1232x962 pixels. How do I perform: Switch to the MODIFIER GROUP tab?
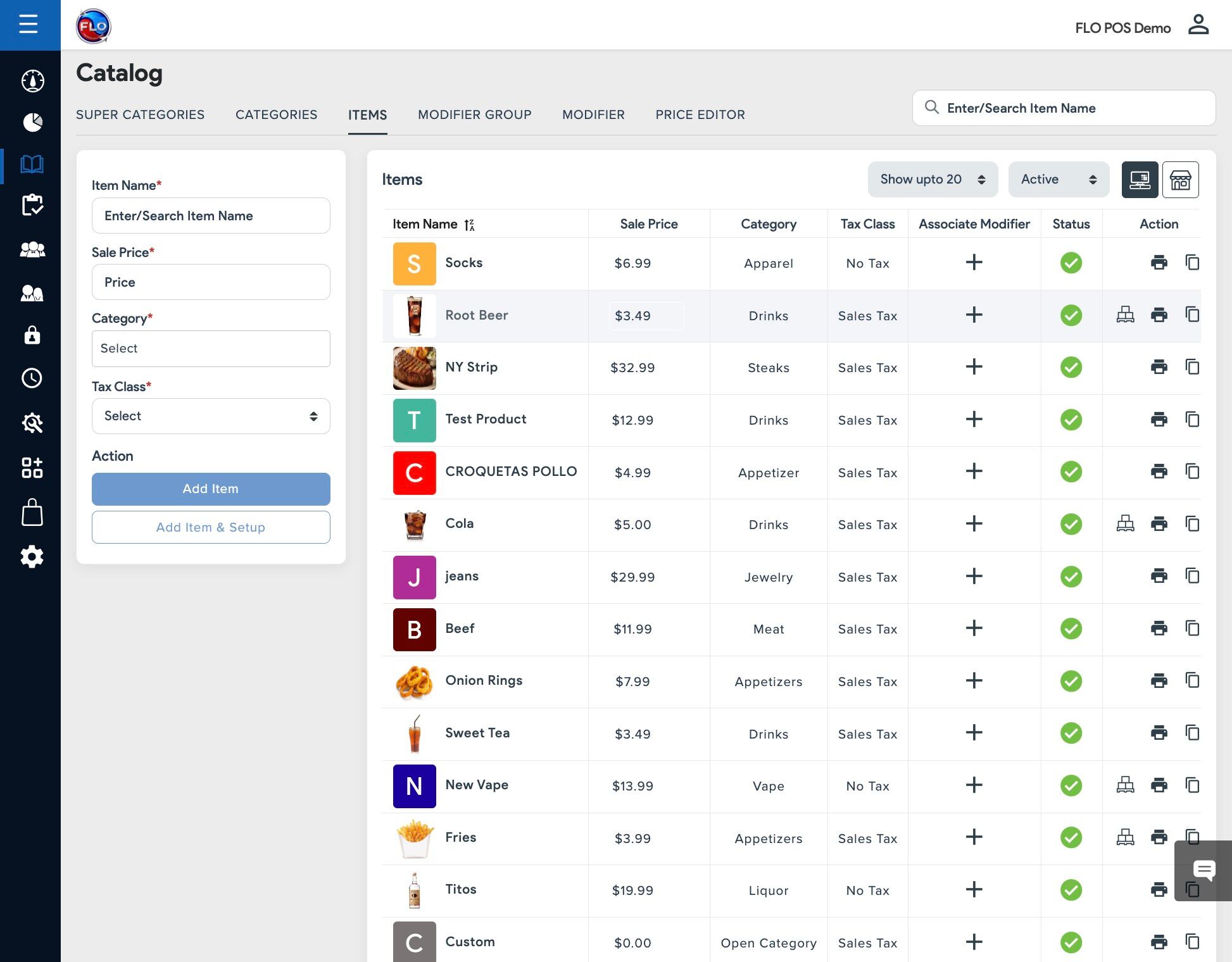[474, 115]
